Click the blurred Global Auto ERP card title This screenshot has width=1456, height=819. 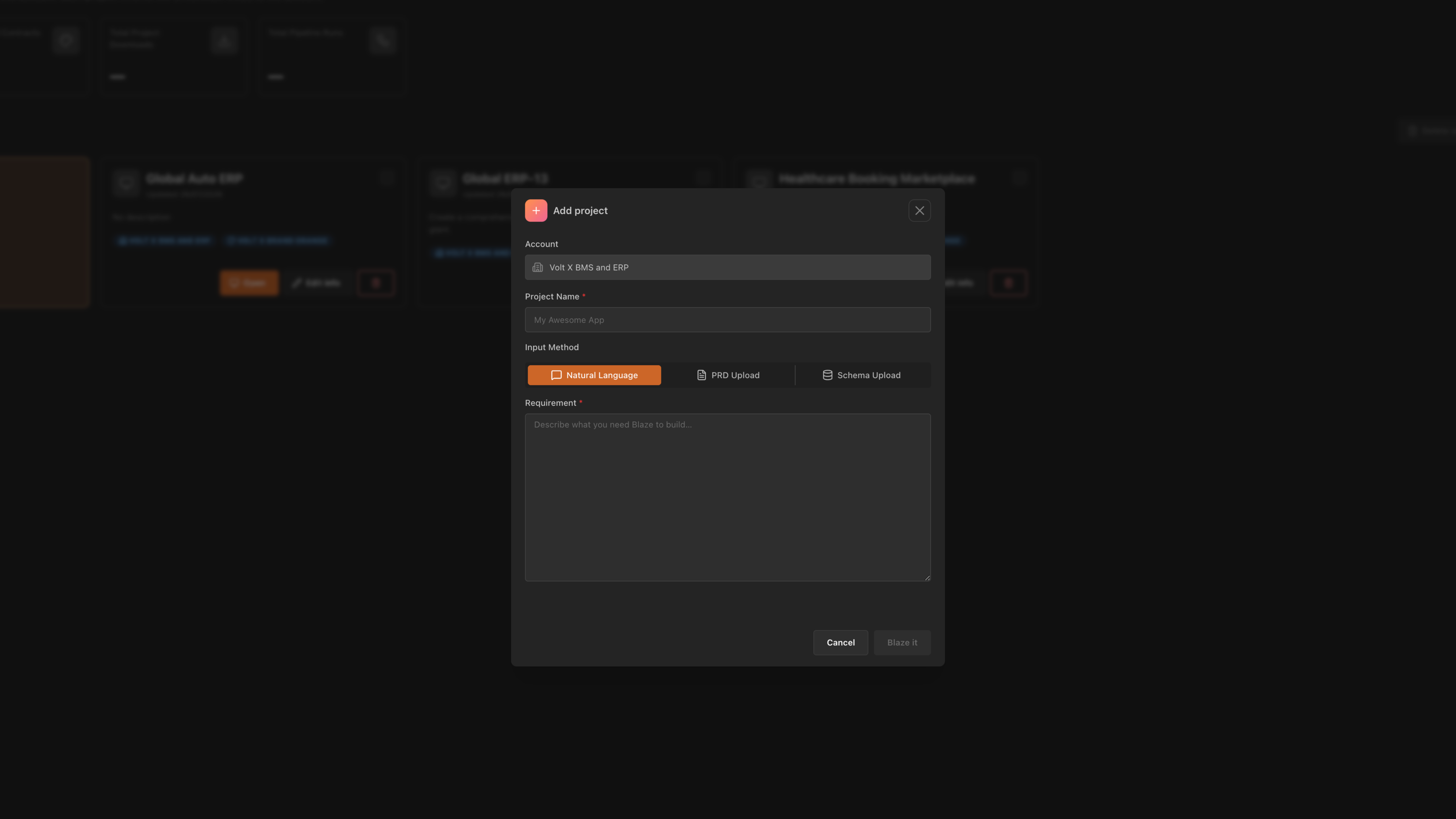tap(194, 179)
